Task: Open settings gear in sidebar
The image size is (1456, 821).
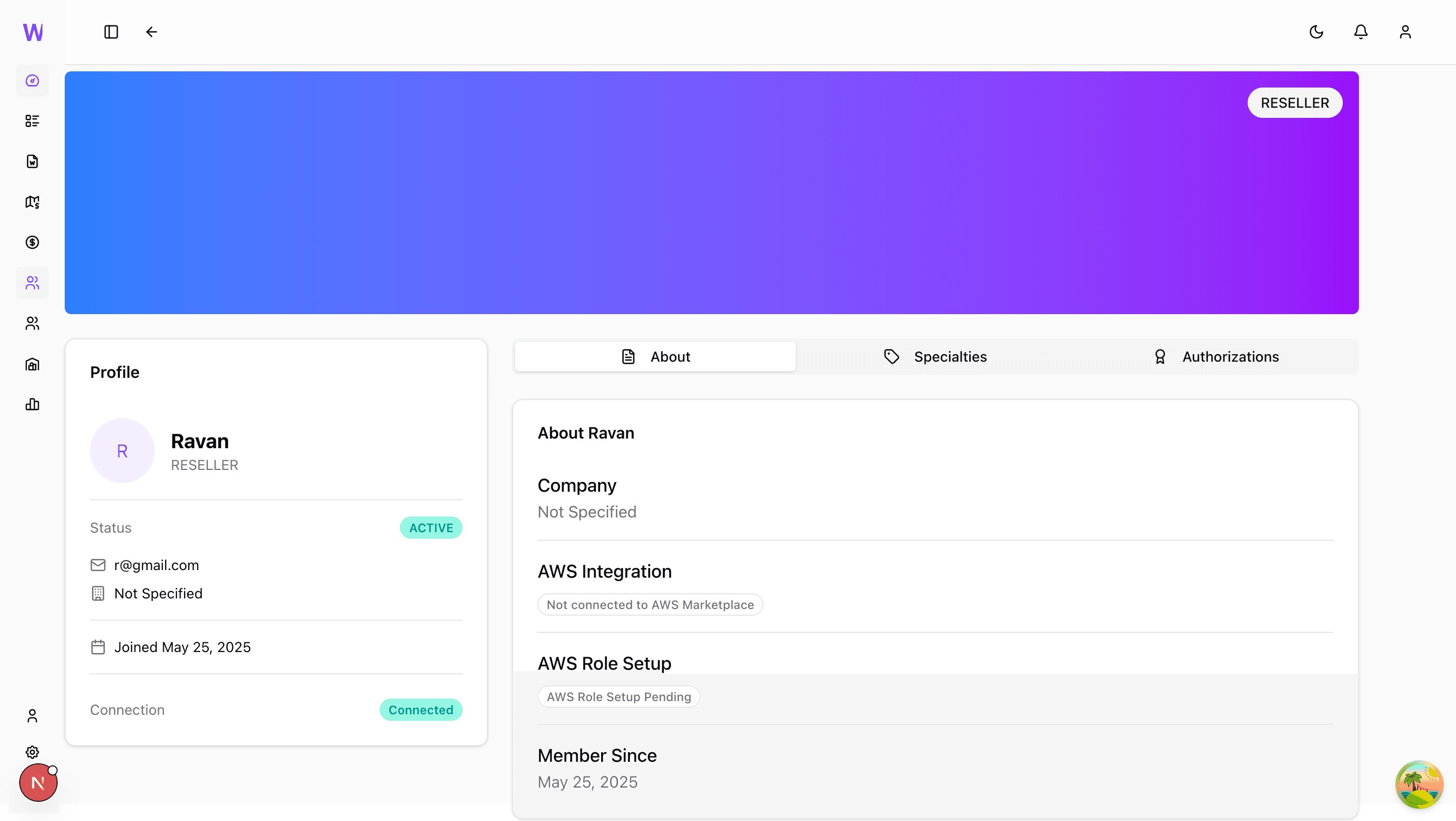Action: [x=32, y=752]
